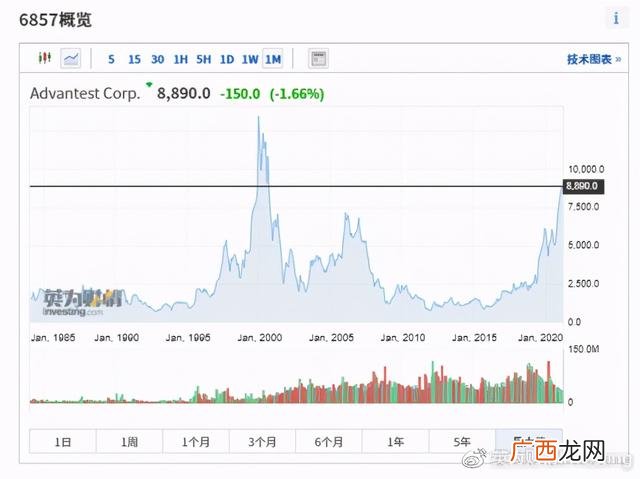640x479 pixels.
Task: Show the 1年 time range
Action: [x=396, y=441]
